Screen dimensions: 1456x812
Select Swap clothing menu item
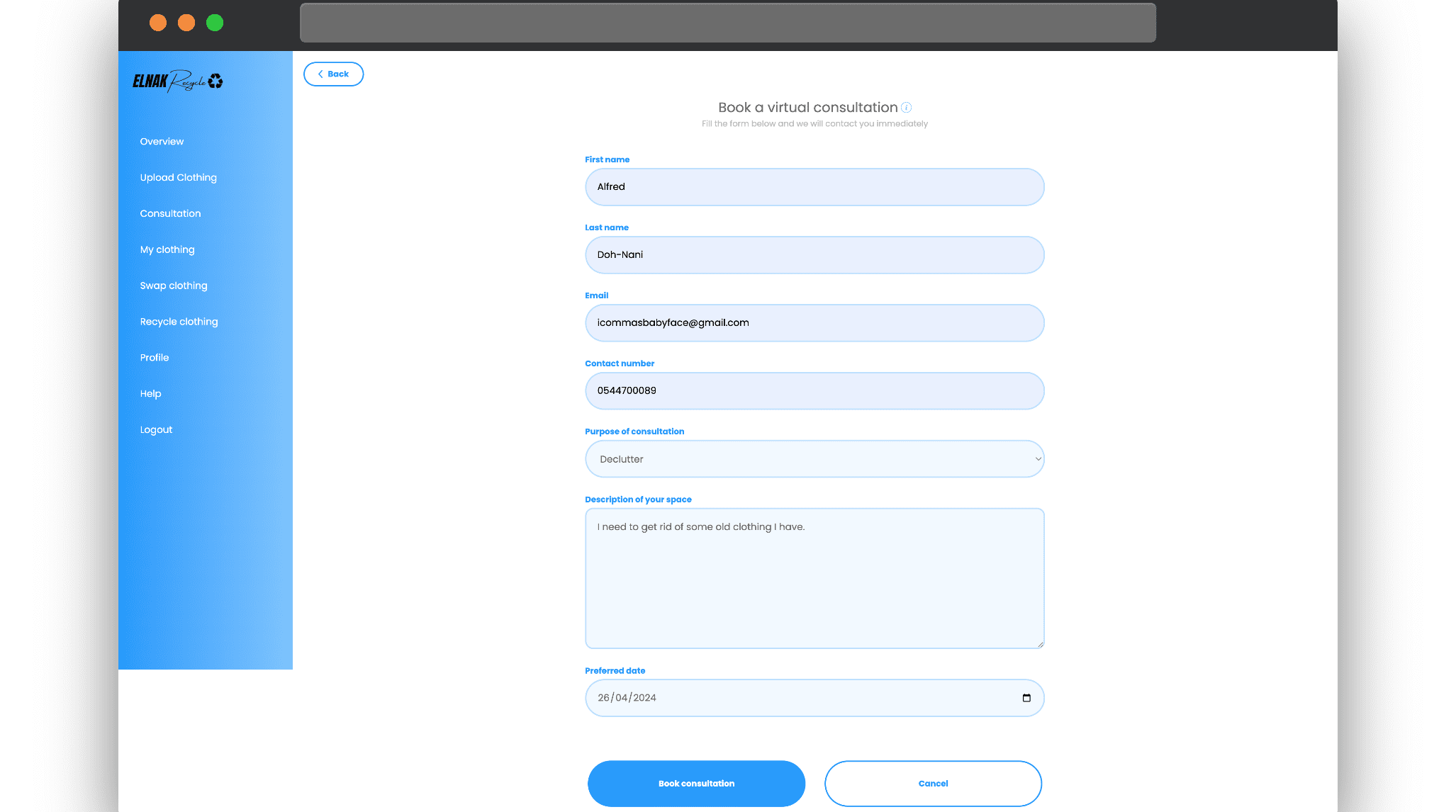174,286
